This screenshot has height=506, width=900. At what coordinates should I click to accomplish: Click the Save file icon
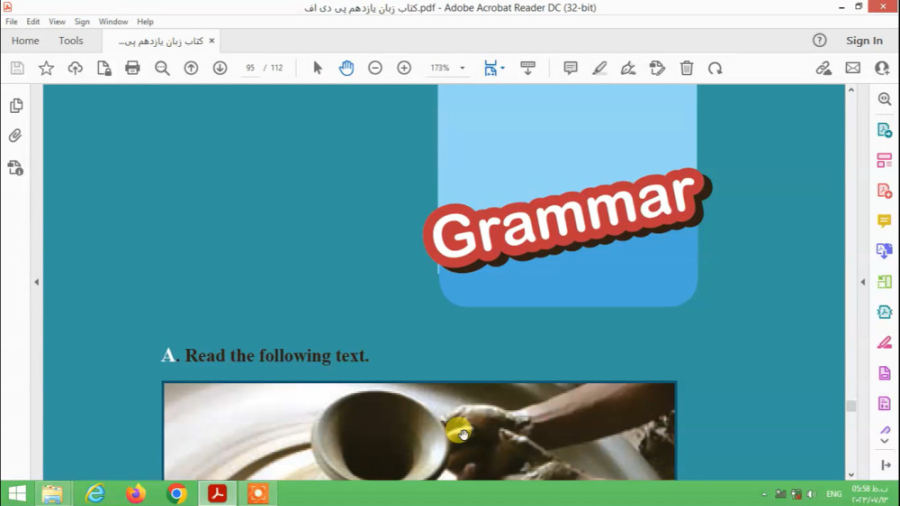point(17,68)
